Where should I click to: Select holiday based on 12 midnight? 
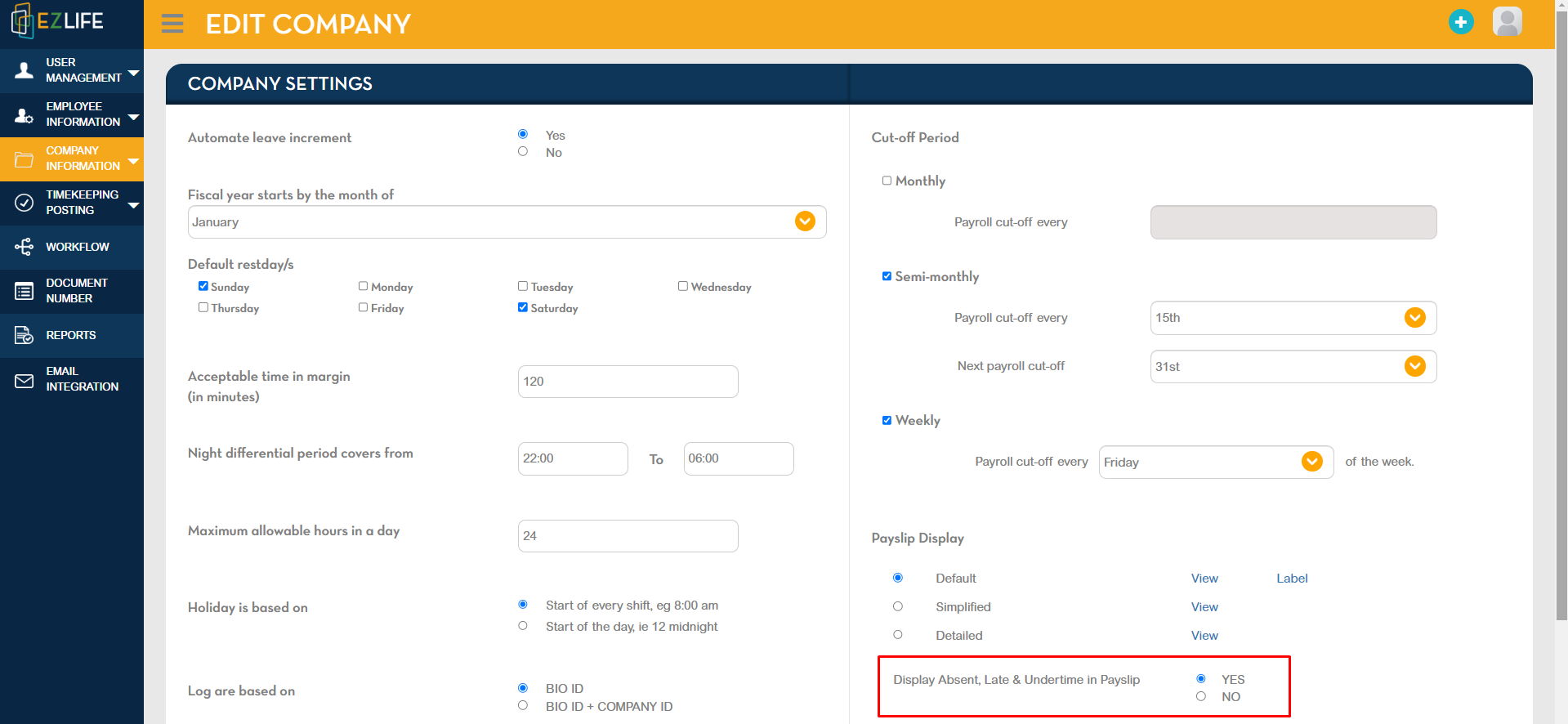(523, 625)
